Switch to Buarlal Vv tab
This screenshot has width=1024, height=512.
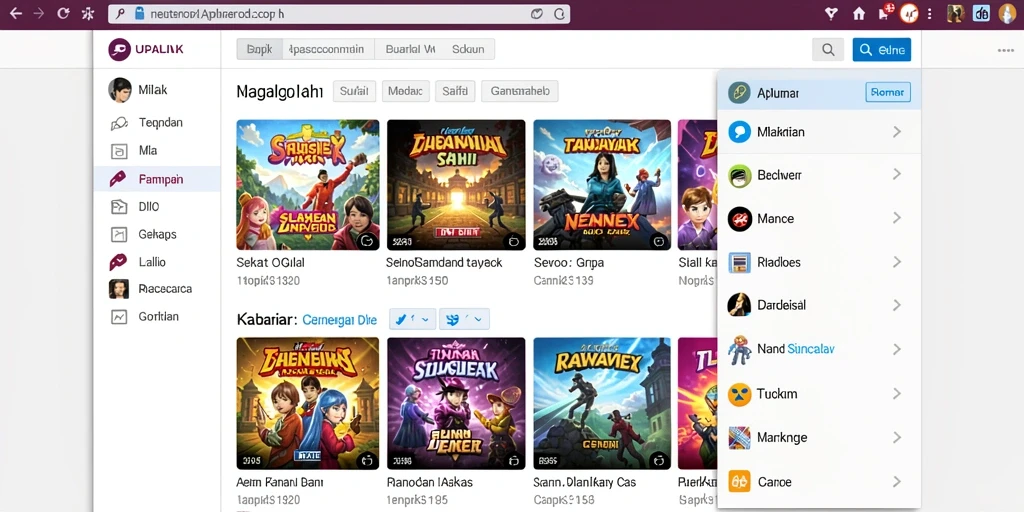pos(409,49)
